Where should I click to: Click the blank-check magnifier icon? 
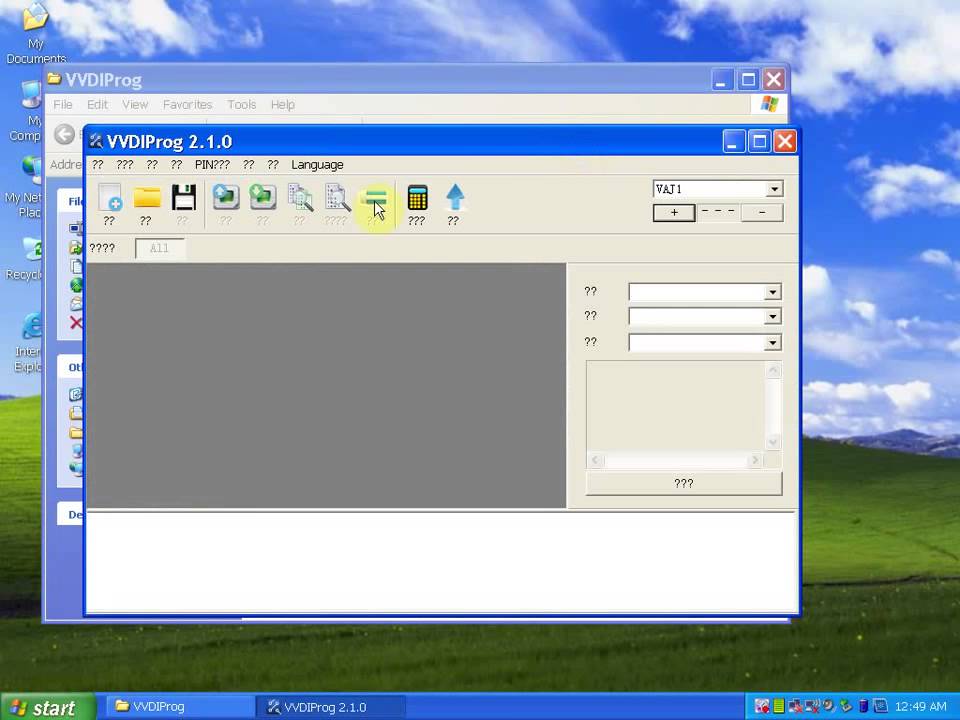[x=337, y=198]
